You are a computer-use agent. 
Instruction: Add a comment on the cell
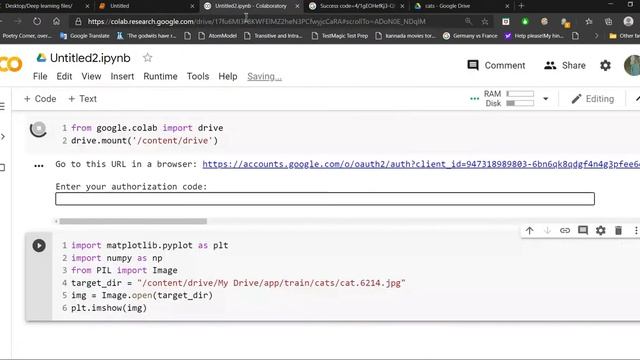[x=583, y=231]
